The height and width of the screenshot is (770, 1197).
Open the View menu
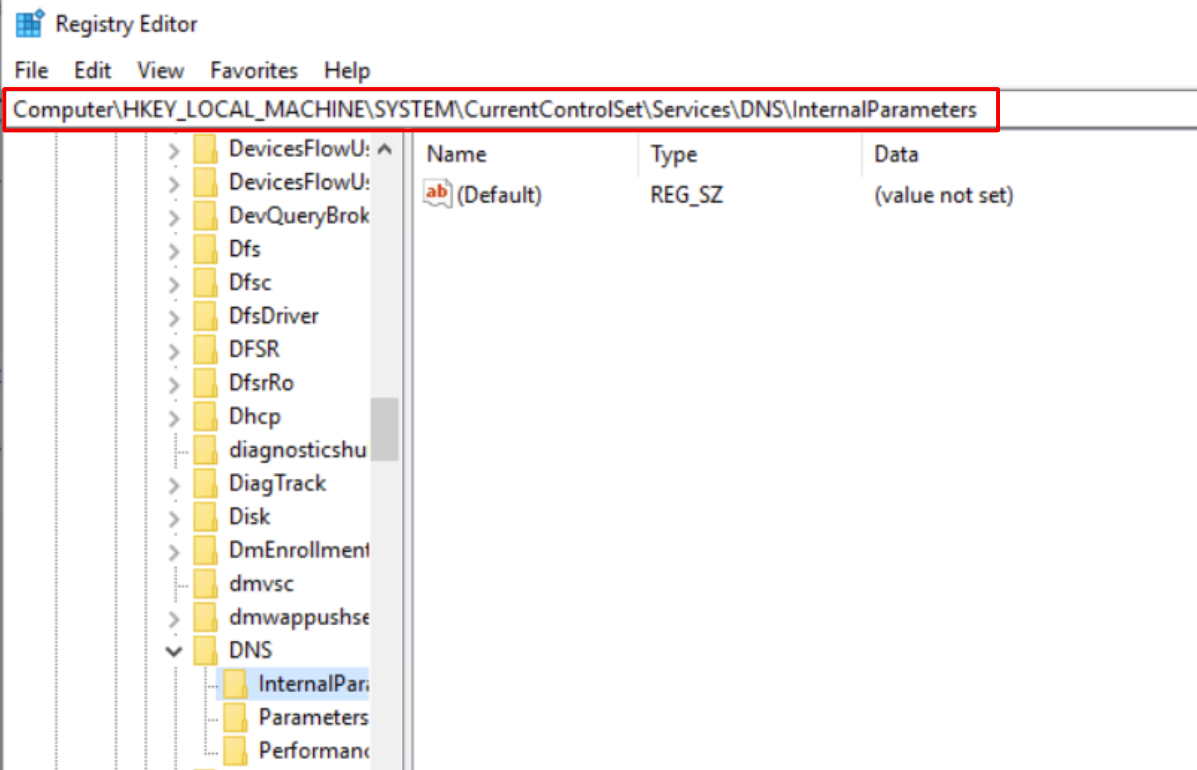tap(160, 71)
